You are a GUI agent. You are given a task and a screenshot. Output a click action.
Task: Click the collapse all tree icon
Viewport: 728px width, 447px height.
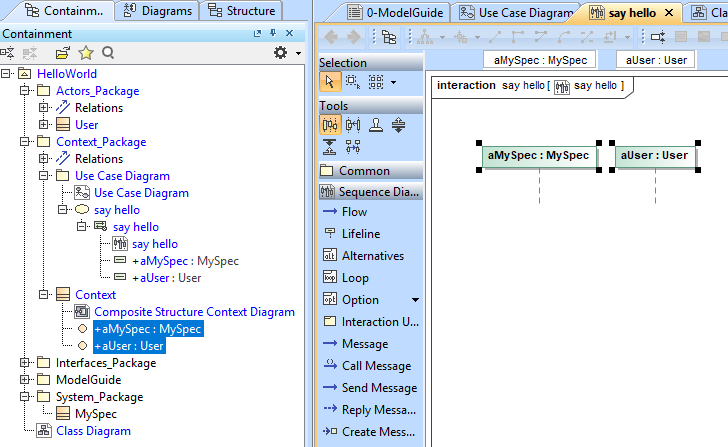(7, 53)
